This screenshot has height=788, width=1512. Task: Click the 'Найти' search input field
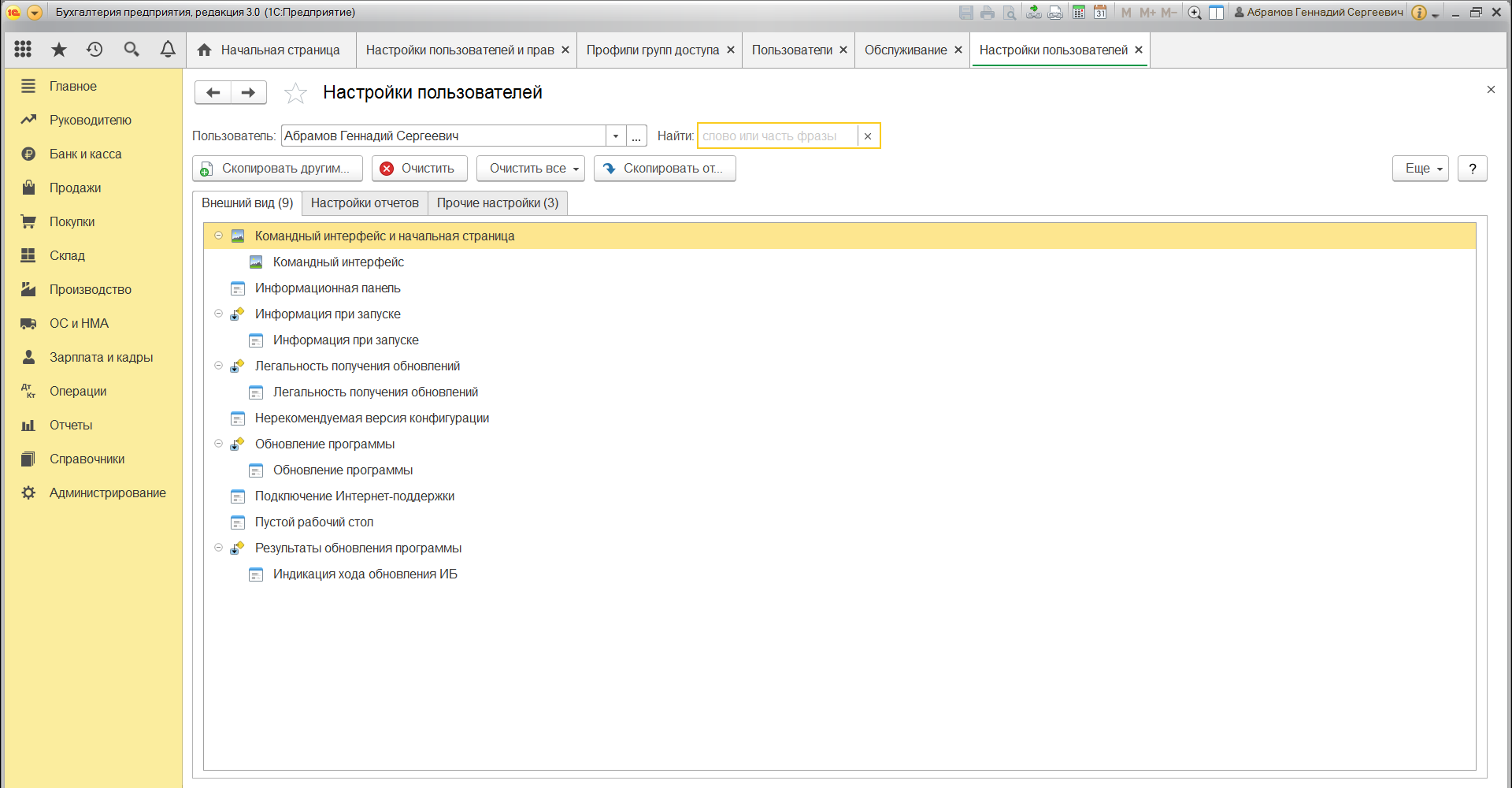(777, 136)
